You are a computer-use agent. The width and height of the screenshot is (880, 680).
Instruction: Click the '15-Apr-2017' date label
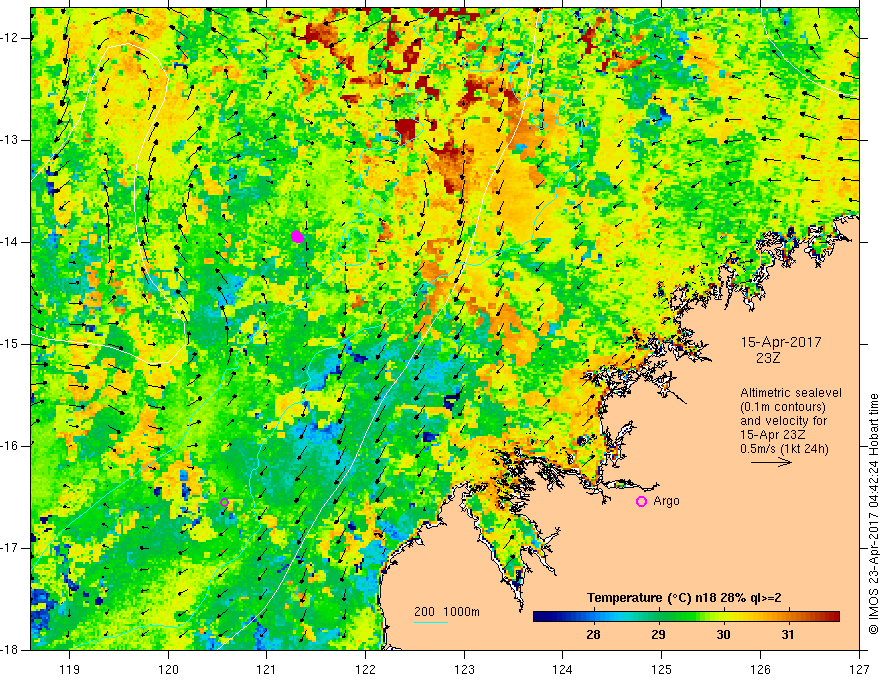[x=781, y=342]
